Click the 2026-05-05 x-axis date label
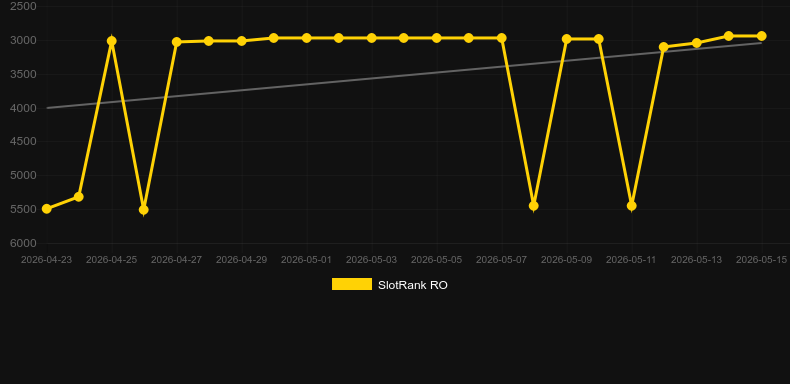Image resolution: width=790 pixels, height=384 pixels. tap(436, 260)
